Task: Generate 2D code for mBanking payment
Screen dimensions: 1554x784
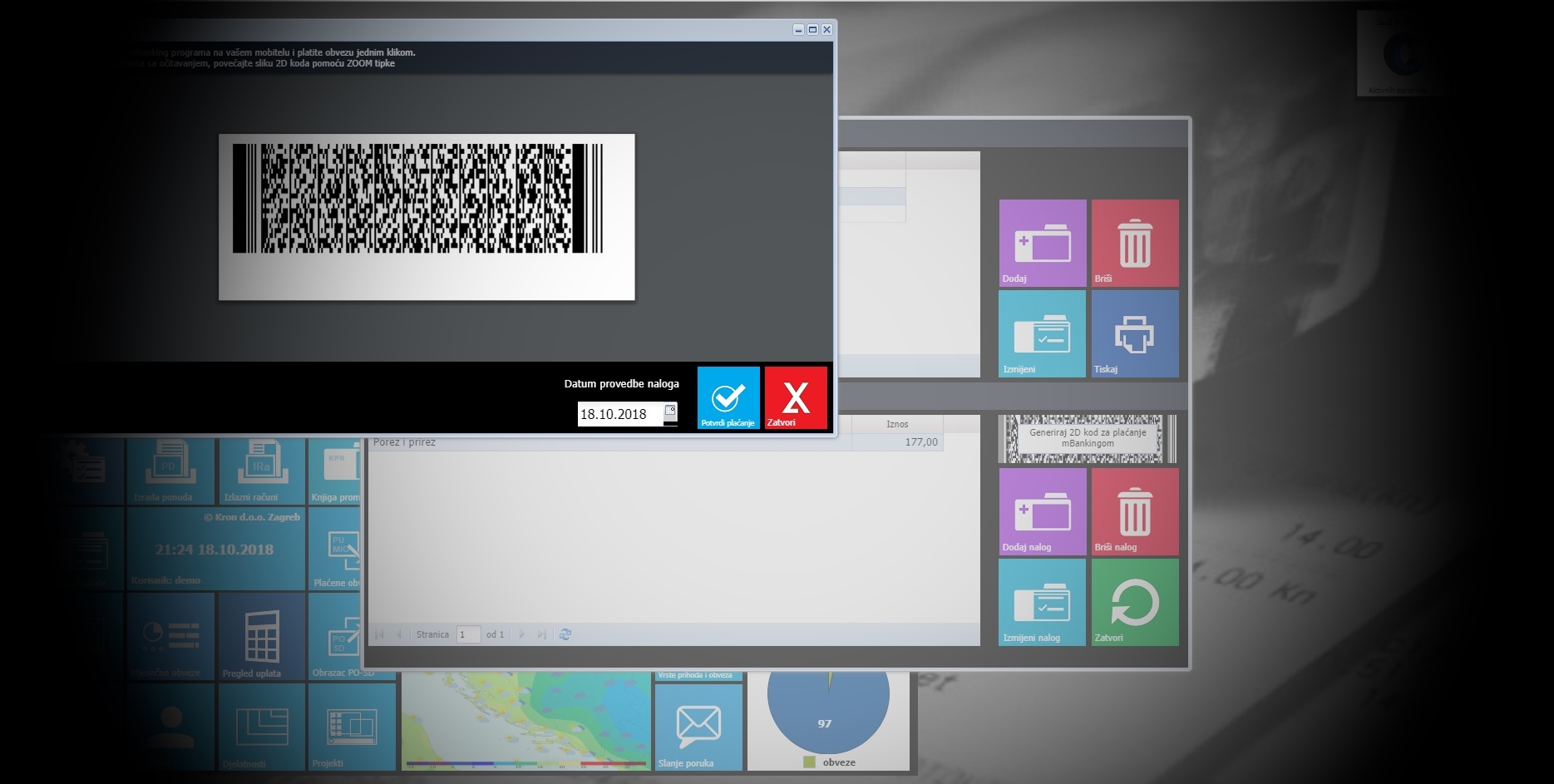Action: coord(1088,439)
